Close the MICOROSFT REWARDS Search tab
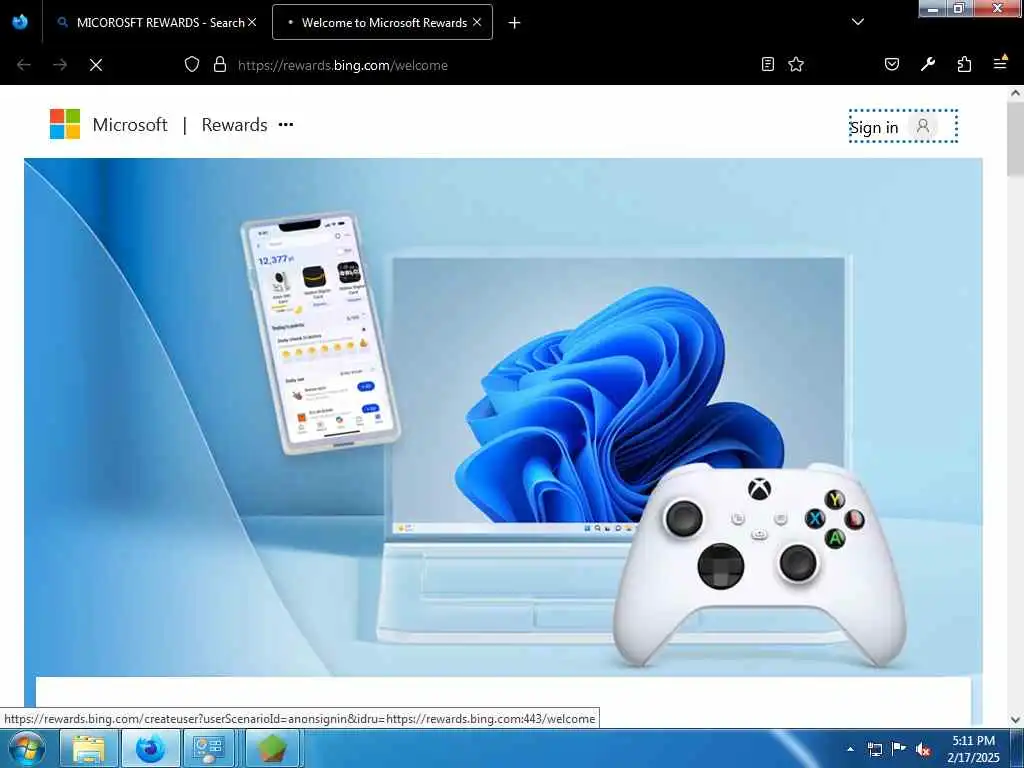1024x768 pixels. tap(252, 22)
